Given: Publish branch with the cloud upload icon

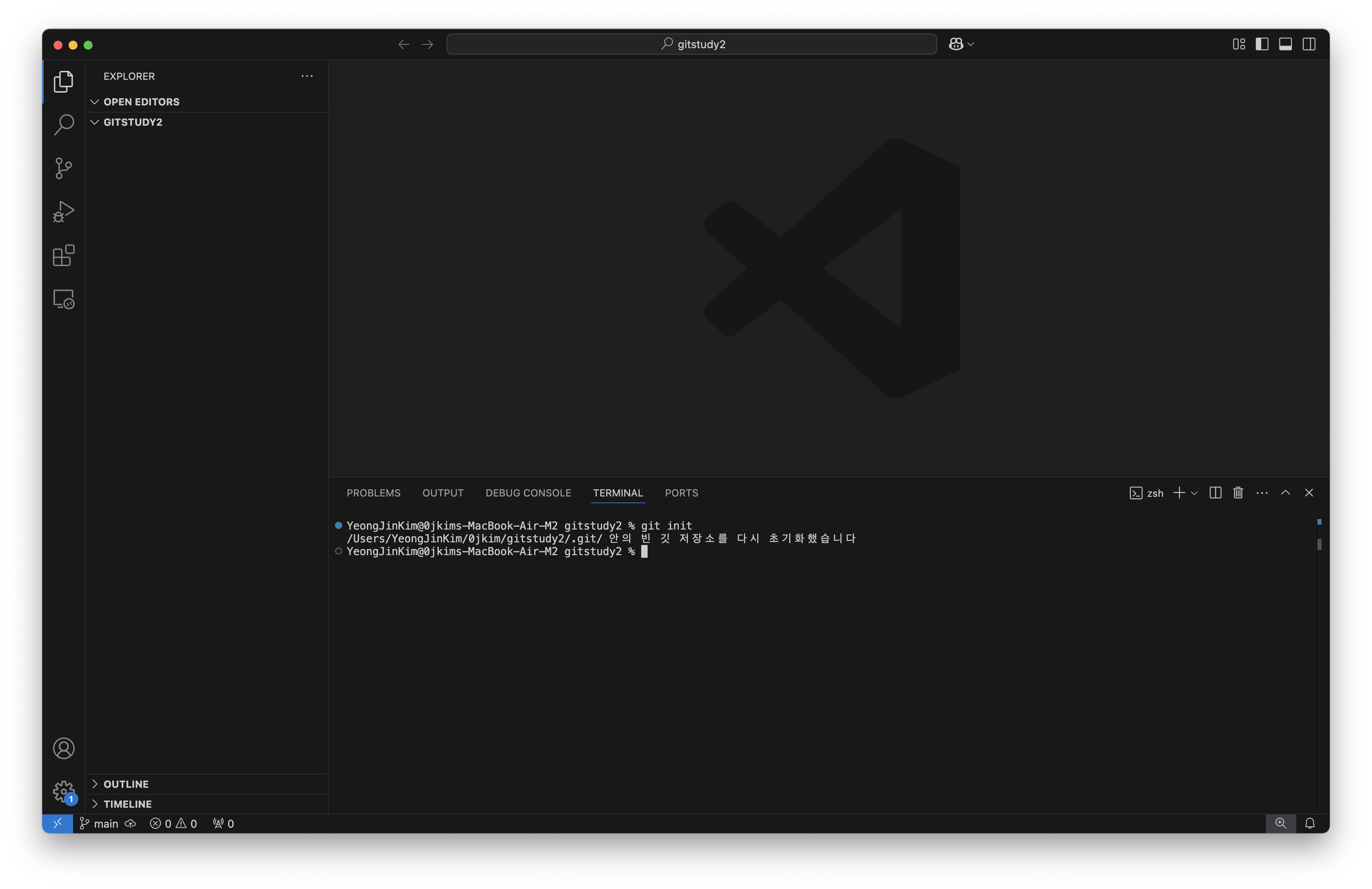Looking at the screenshot, I should [130, 823].
